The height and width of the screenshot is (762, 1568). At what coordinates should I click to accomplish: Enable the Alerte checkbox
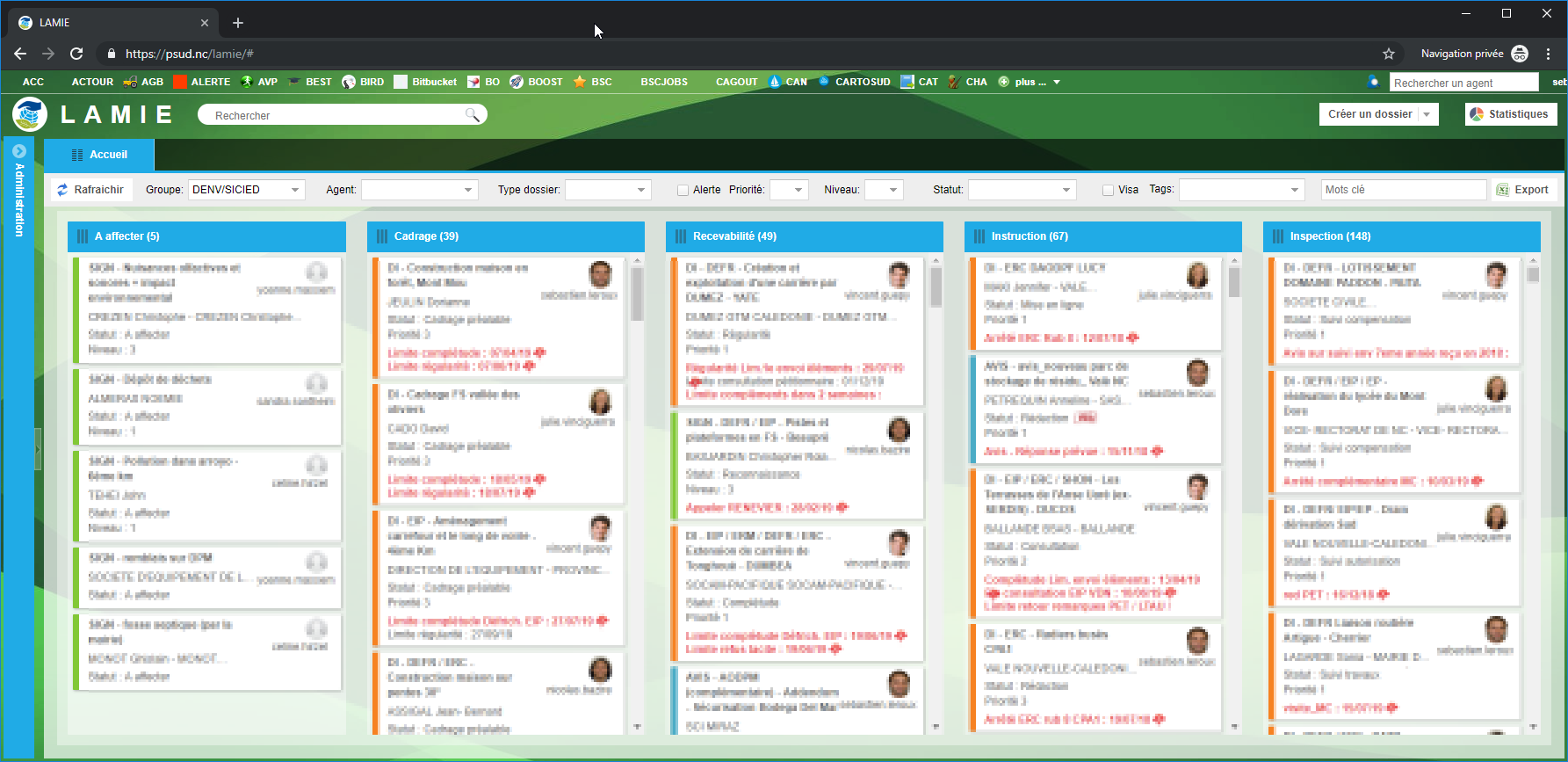point(683,190)
